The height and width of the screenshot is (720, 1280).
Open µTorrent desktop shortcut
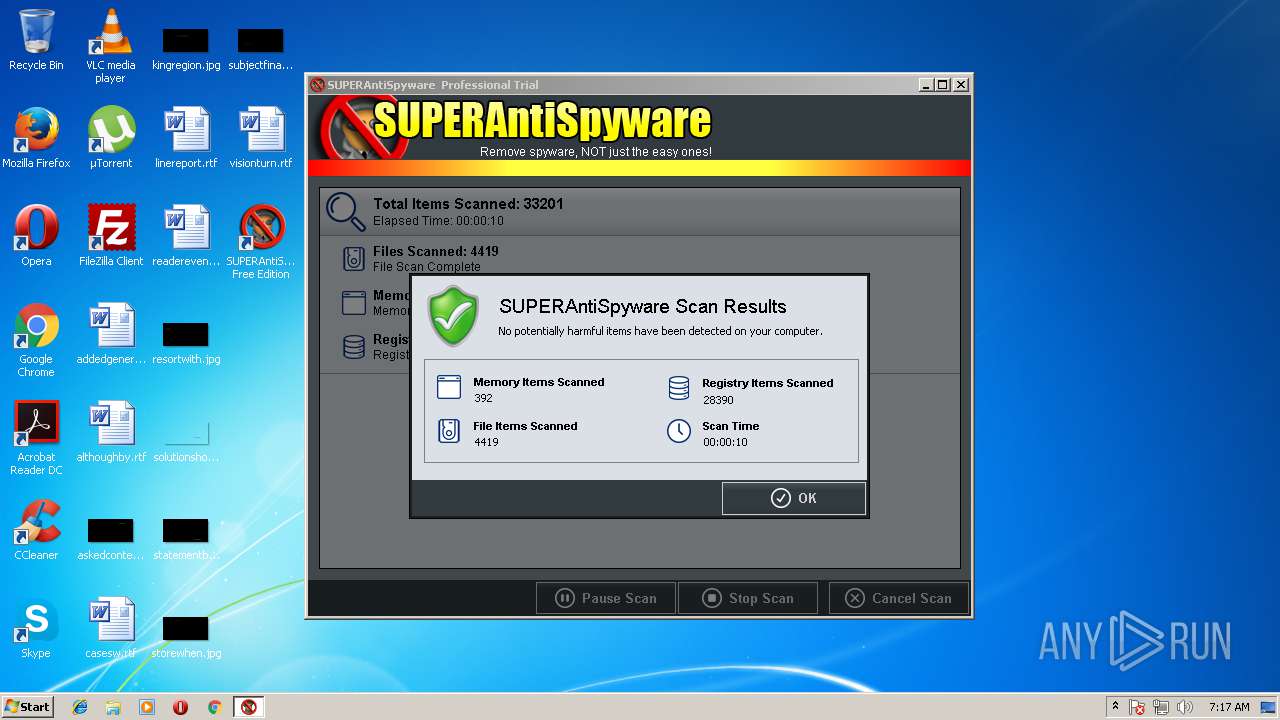(111, 138)
